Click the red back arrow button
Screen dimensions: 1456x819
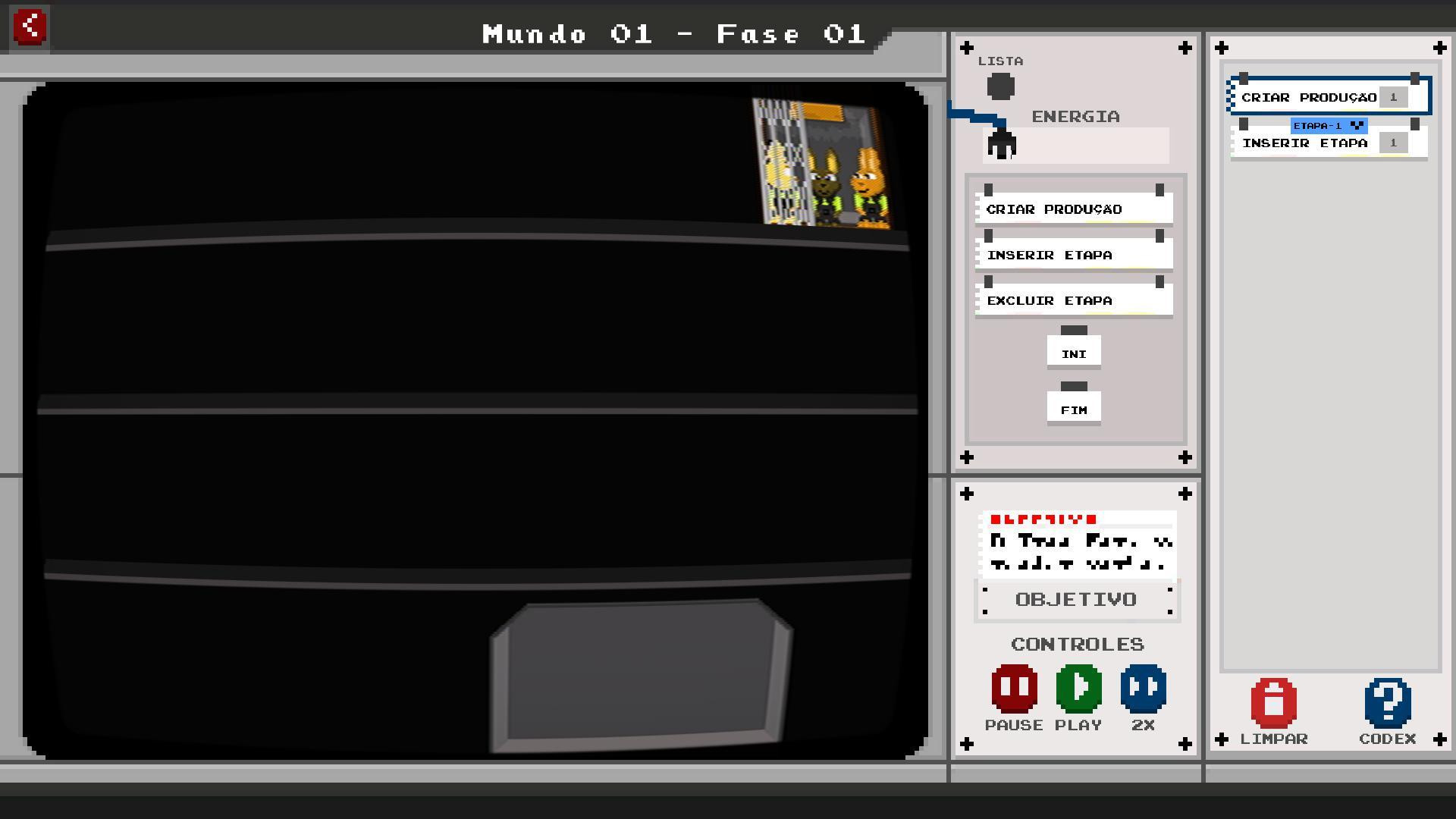[x=30, y=27]
